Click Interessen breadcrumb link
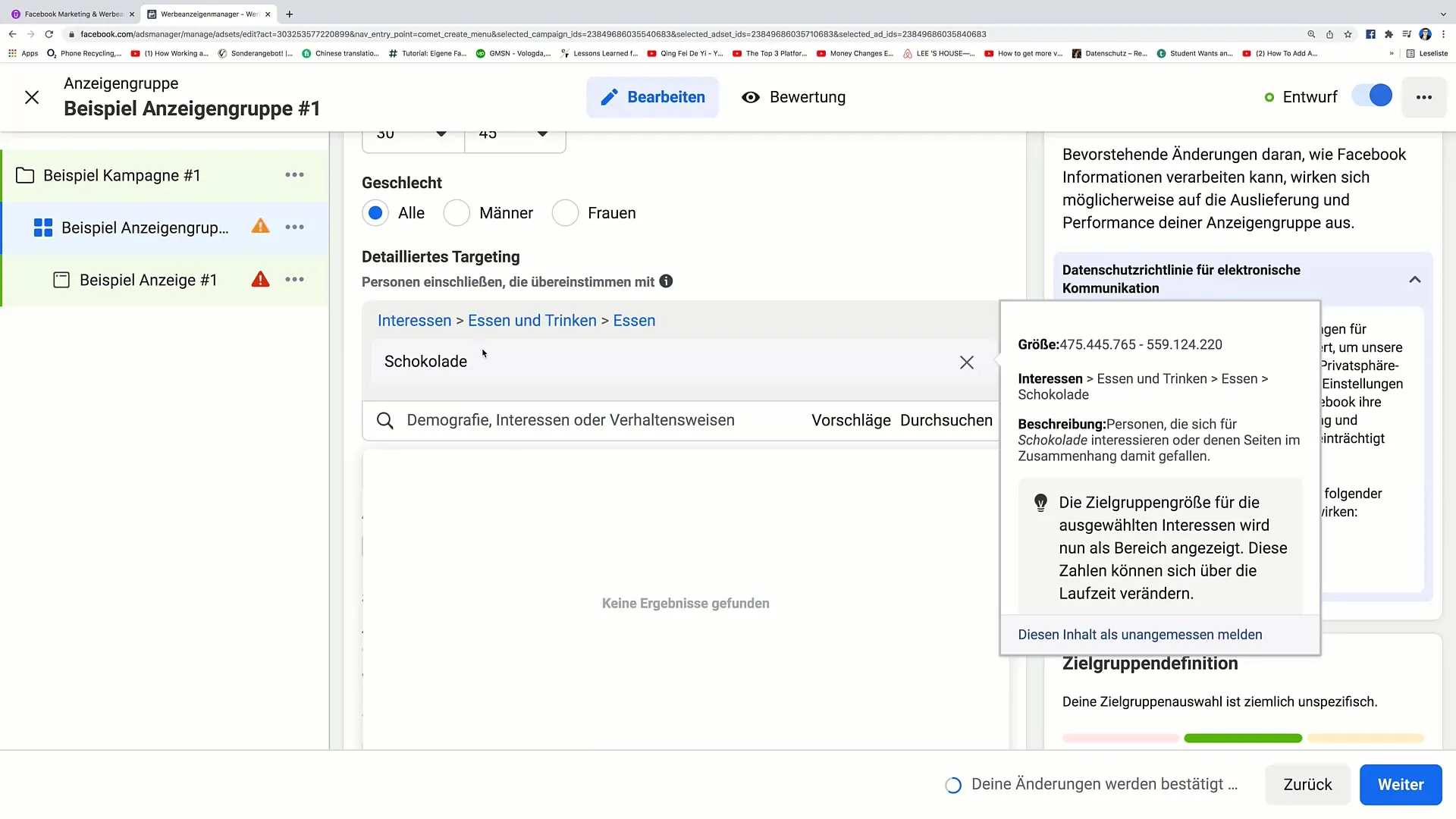 414,321
